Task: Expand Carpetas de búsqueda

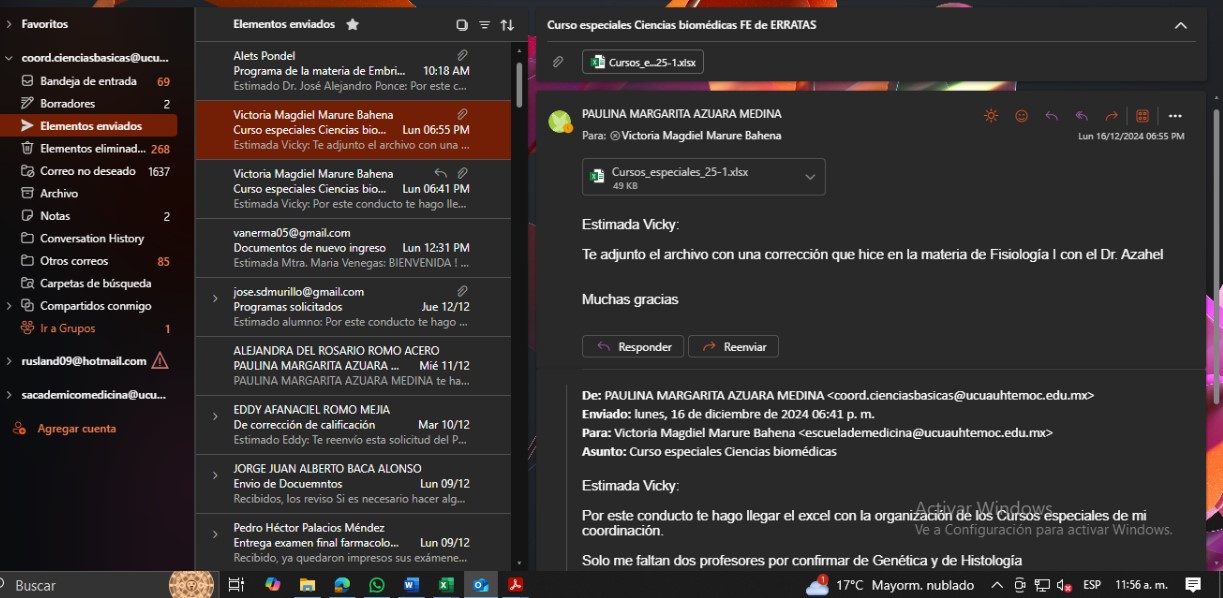Action: (x=95, y=283)
